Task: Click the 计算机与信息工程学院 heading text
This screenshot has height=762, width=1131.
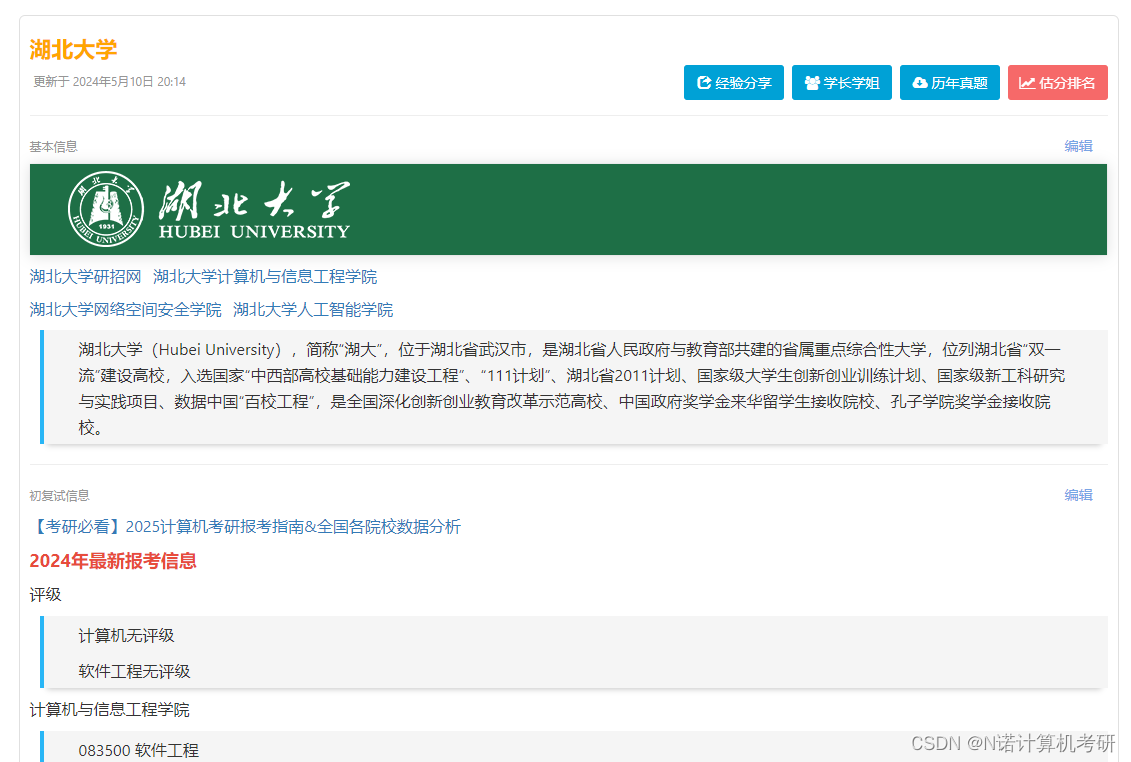Action: pyautogui.click(x=110, y=710)
